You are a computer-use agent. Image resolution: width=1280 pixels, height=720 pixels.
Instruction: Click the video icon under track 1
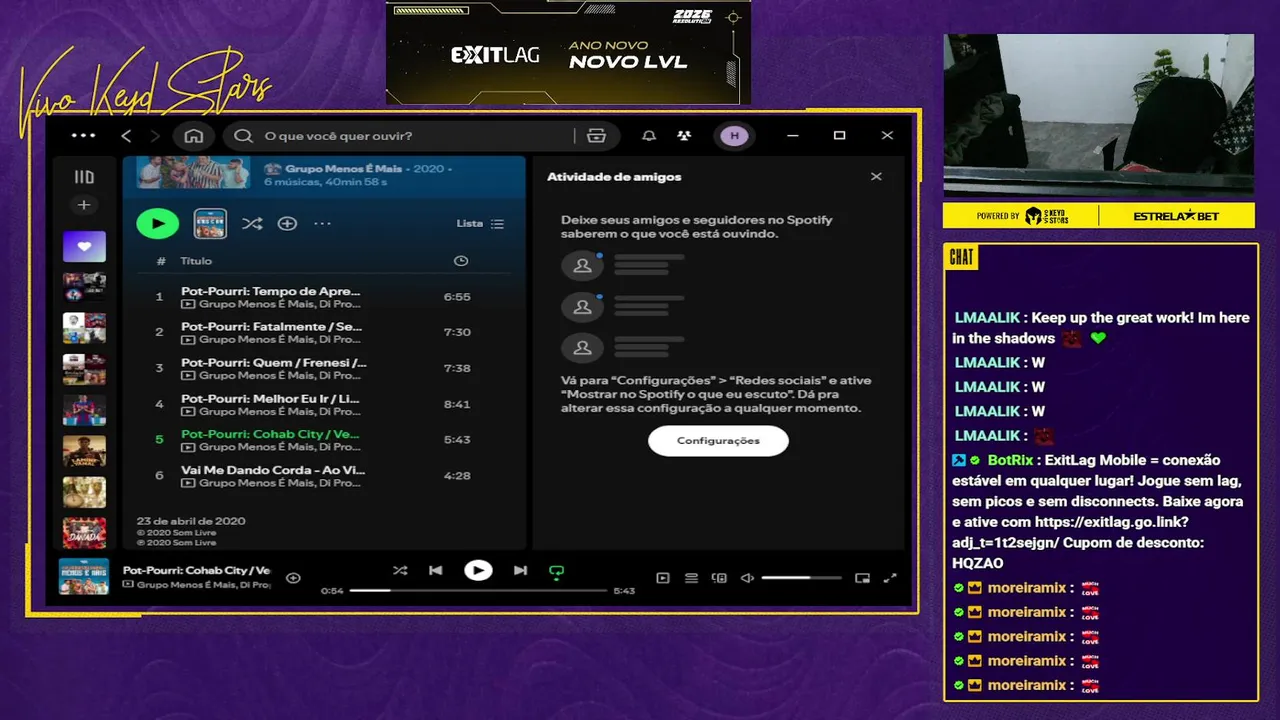[188, 304]
